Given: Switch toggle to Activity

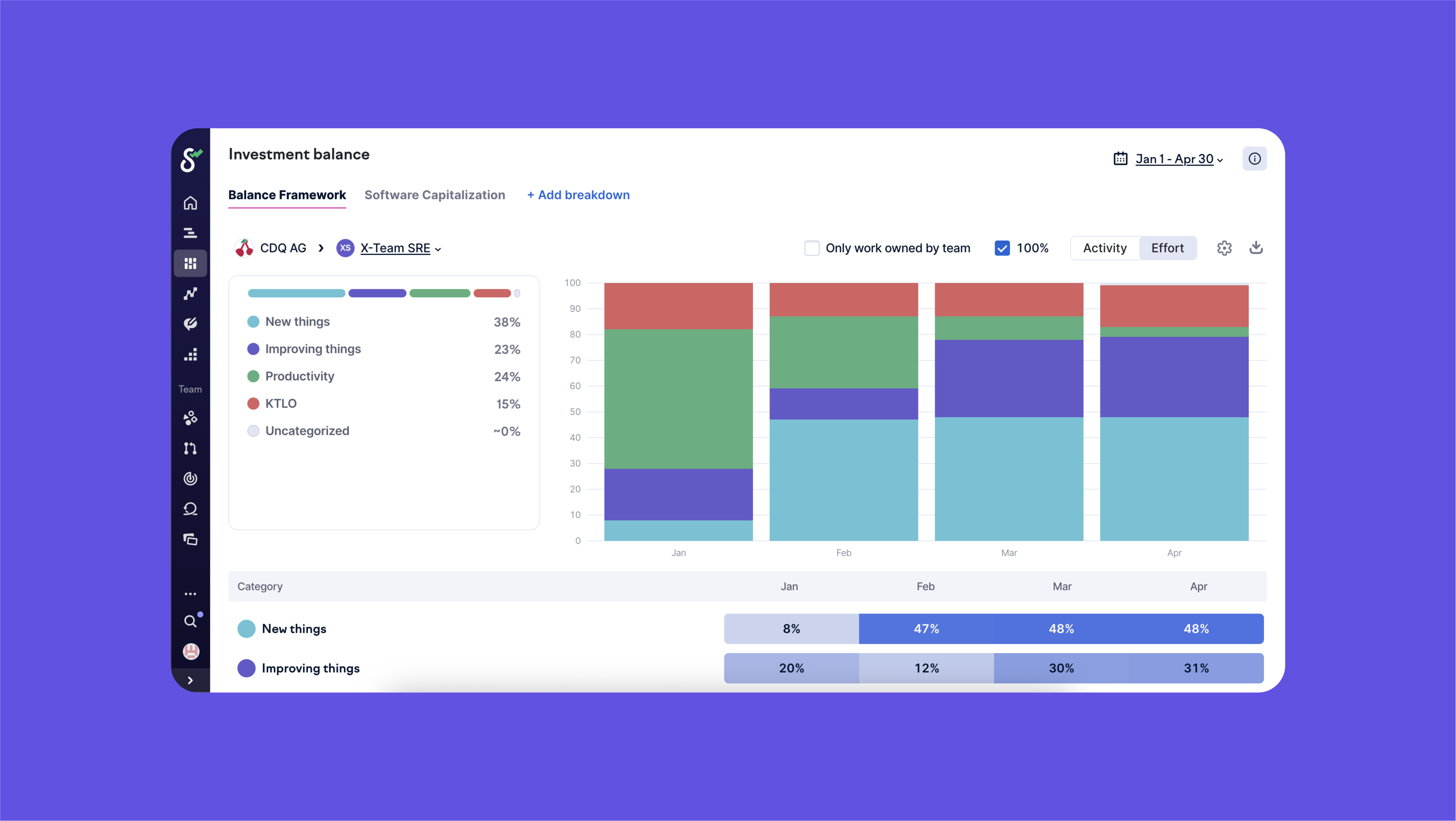Looking at the screenshot, I should [x=1105, y=248].
